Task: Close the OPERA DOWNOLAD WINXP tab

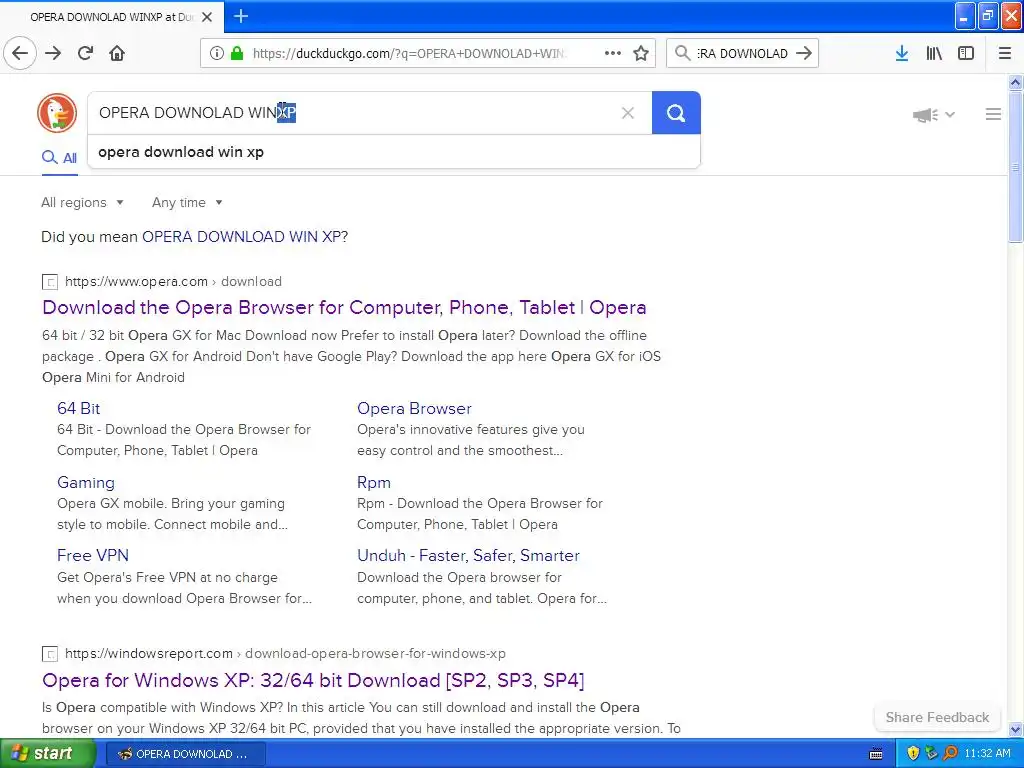Action: [x=207, y=17]
